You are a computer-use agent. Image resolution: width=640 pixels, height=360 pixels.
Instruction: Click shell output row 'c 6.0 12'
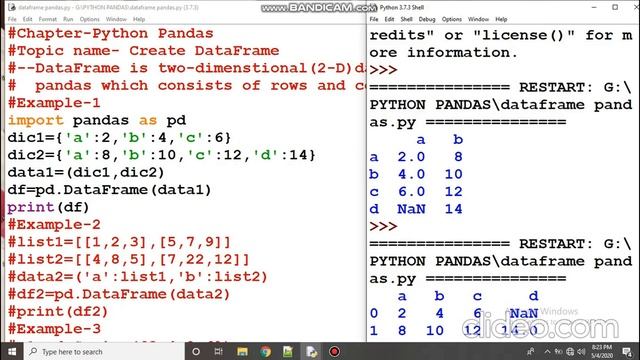pos(416,192)
